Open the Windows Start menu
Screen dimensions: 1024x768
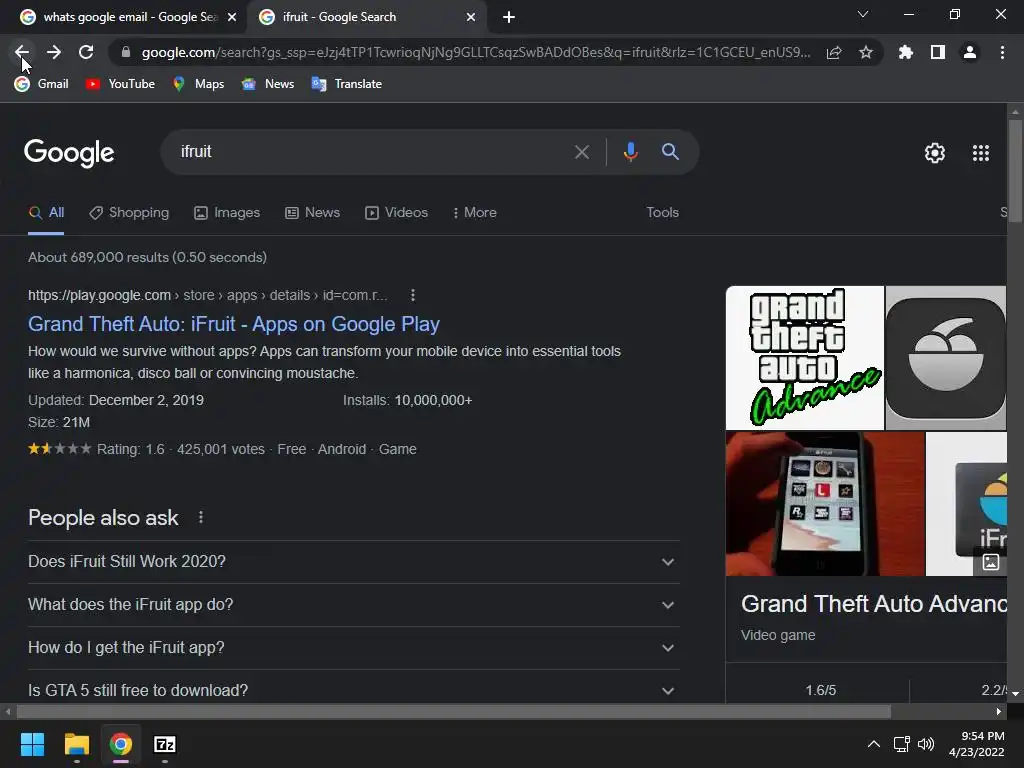tap(33, 744)
